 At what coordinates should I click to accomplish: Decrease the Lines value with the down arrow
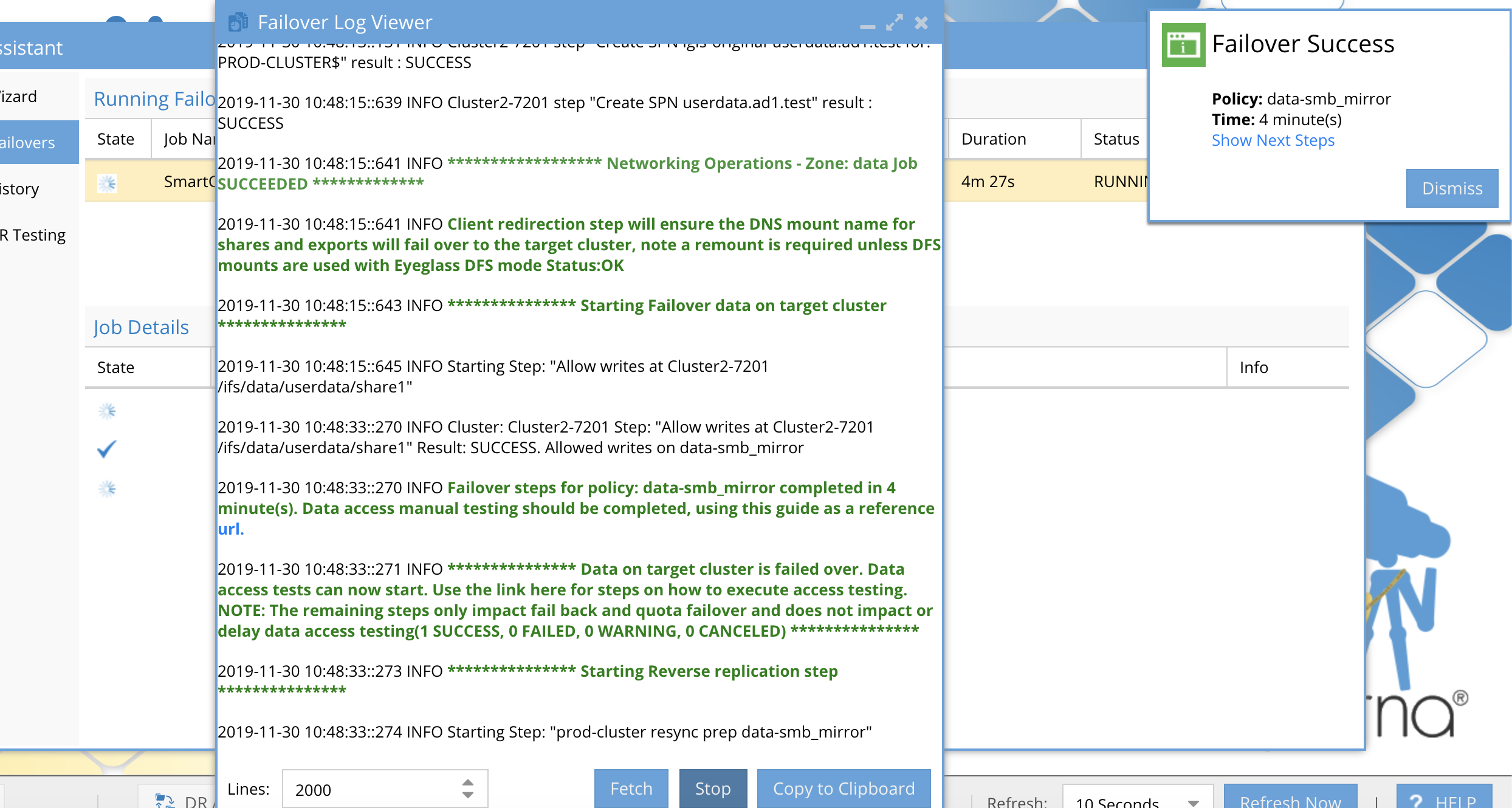(467, 795)
